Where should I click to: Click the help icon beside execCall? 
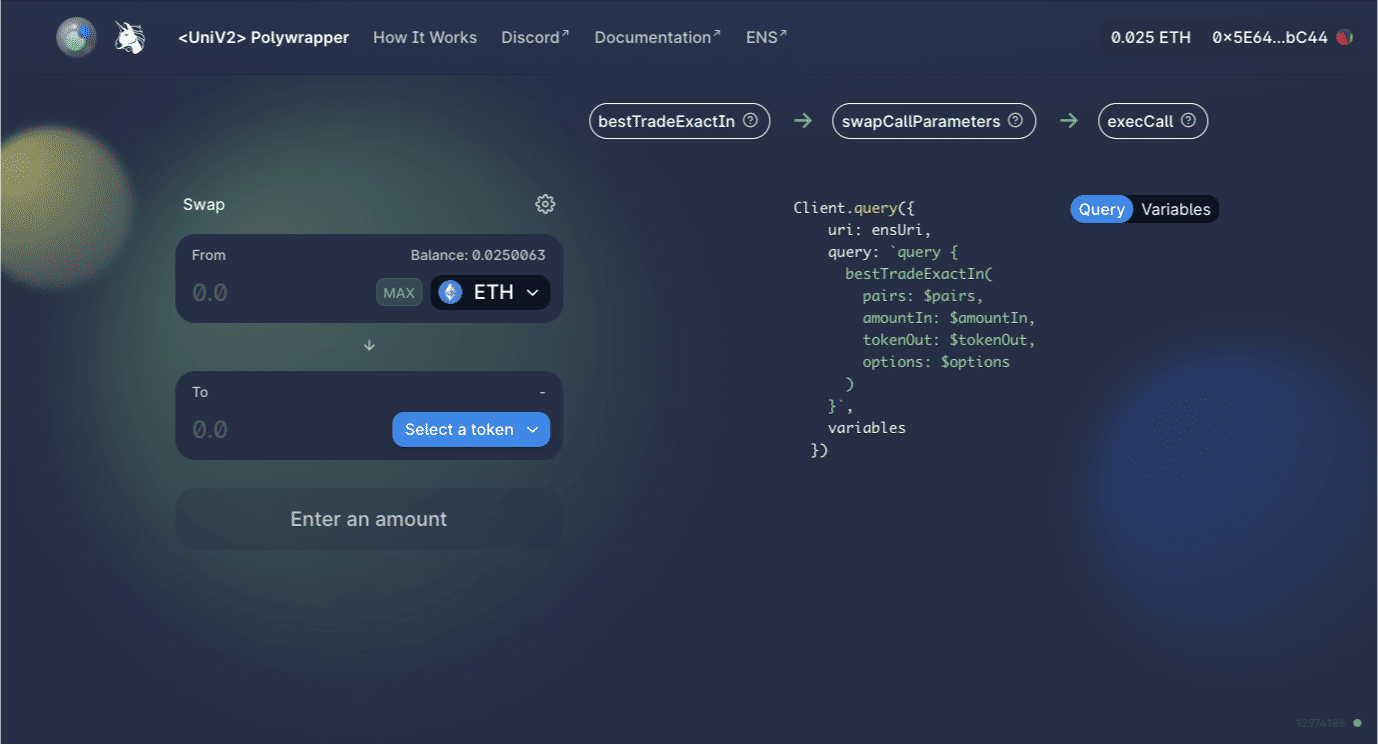click(x=1189, y=121)
